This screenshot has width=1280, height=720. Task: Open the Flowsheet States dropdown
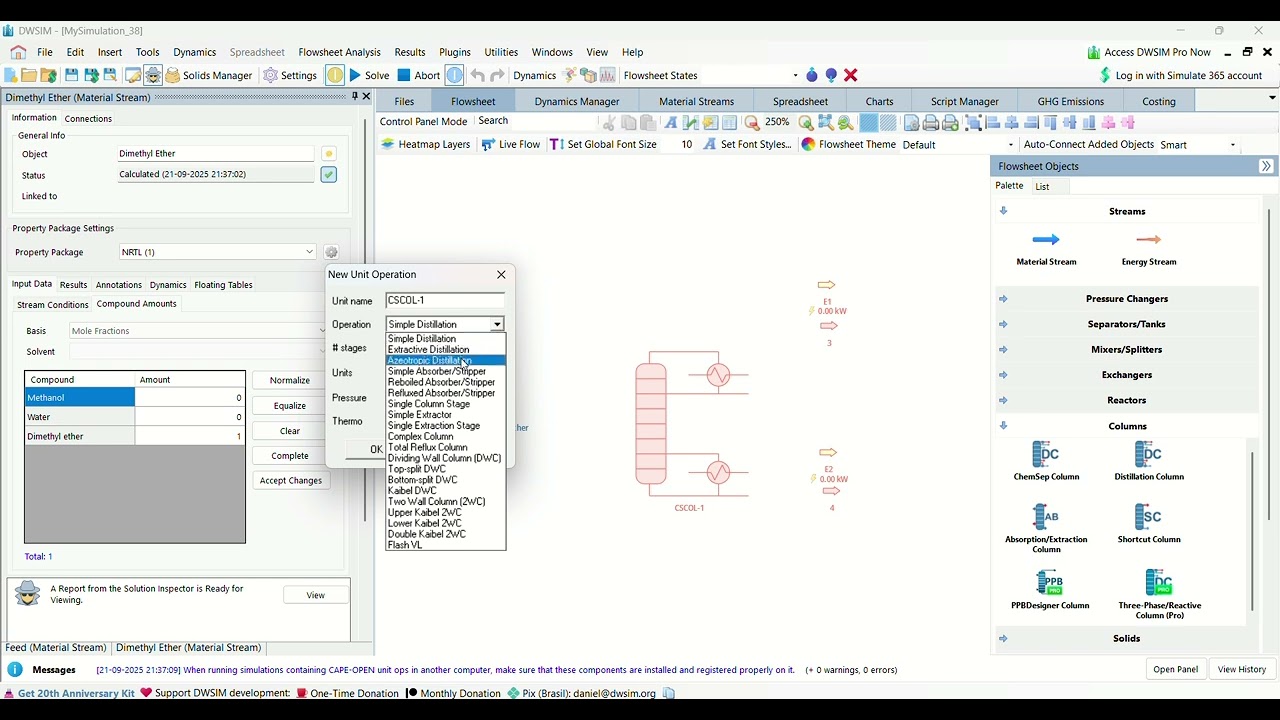pos(795,76)
